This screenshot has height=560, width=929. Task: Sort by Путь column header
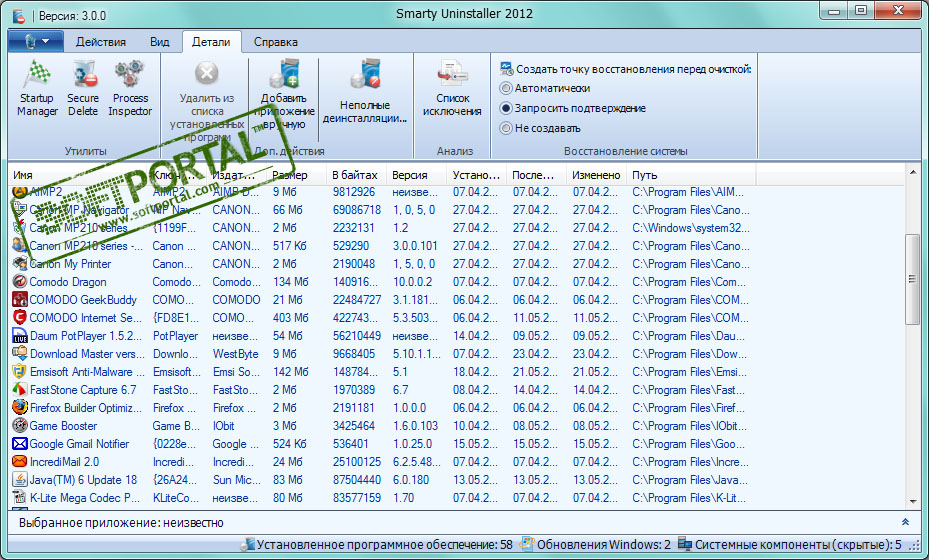click(691, 175)
